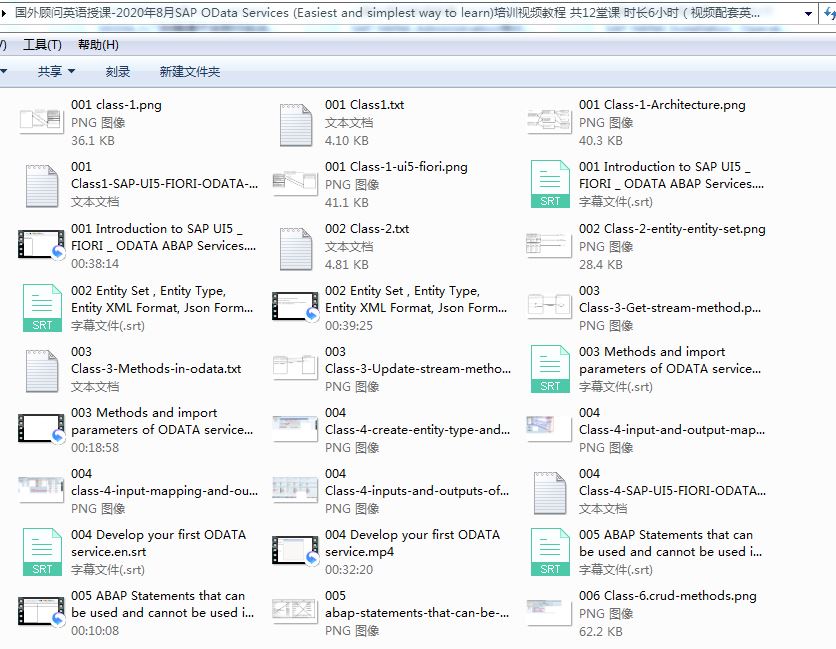This screenshot has height=649, width=836.
Task: Select the 004 Class-4-SAP-UI5-FIORI-ODATA text icon
Action: 550,493
